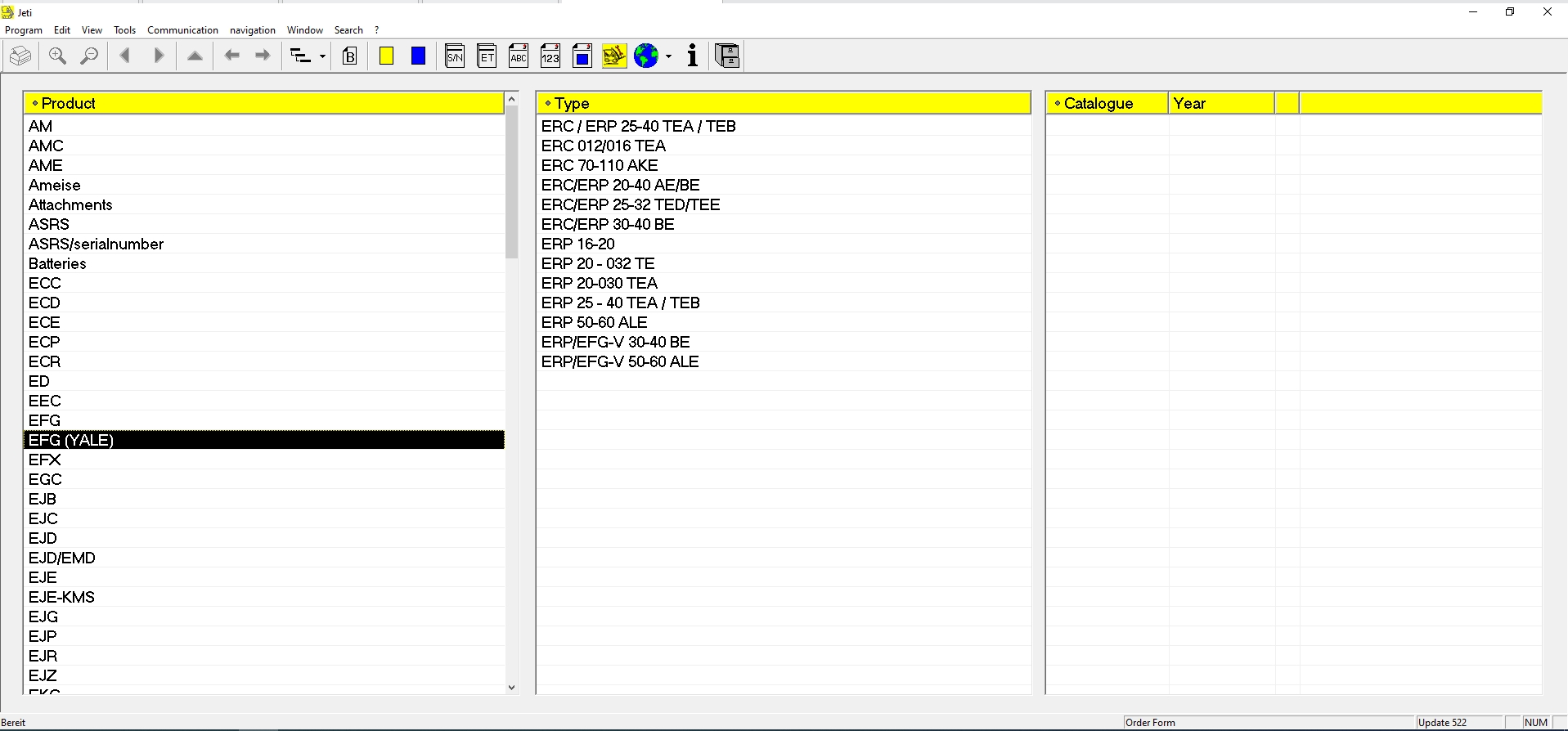Image resolution: width=1568 pixels, height=731 pixels.
Task: Select the Ameise product
Action: point(264,185)
